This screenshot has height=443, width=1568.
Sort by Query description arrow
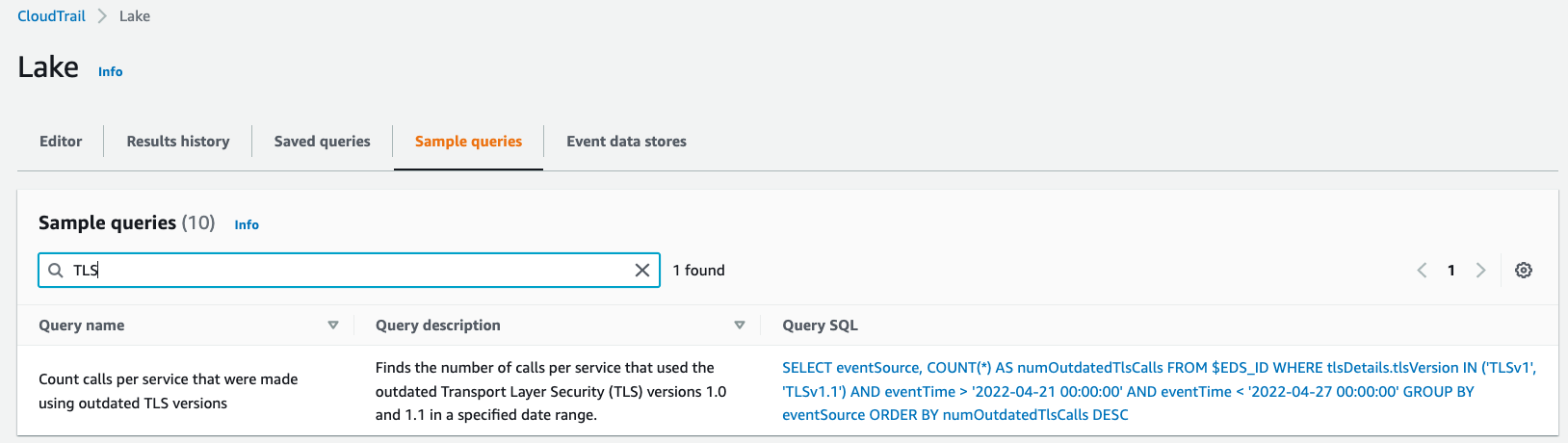pos(740,326)
